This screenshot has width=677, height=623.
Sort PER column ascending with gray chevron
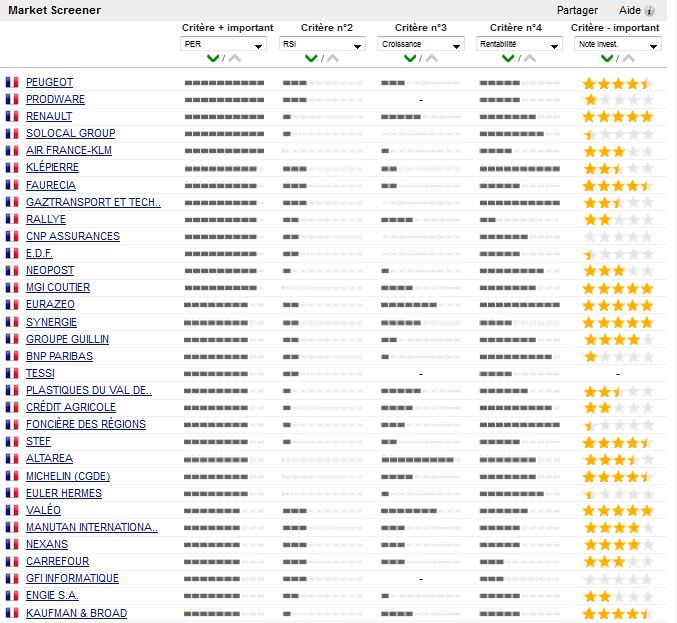click(x=234, y=58)
